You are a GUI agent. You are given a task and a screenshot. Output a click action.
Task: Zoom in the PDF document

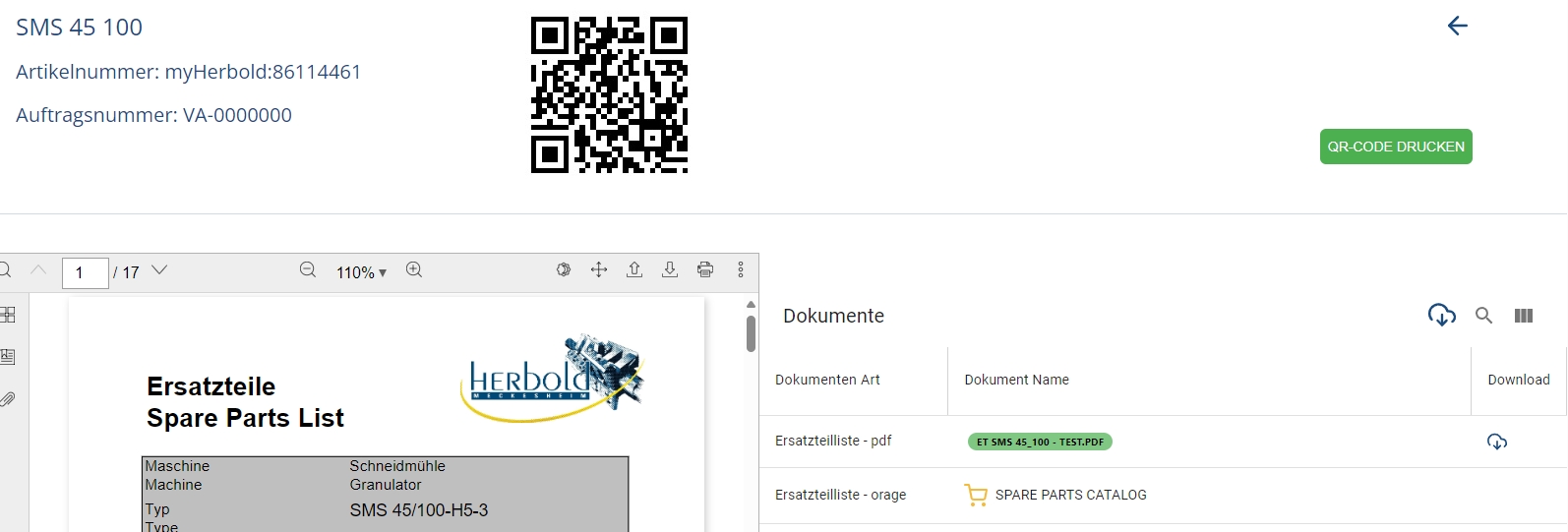pyautogui.click(x=414, y=270)
